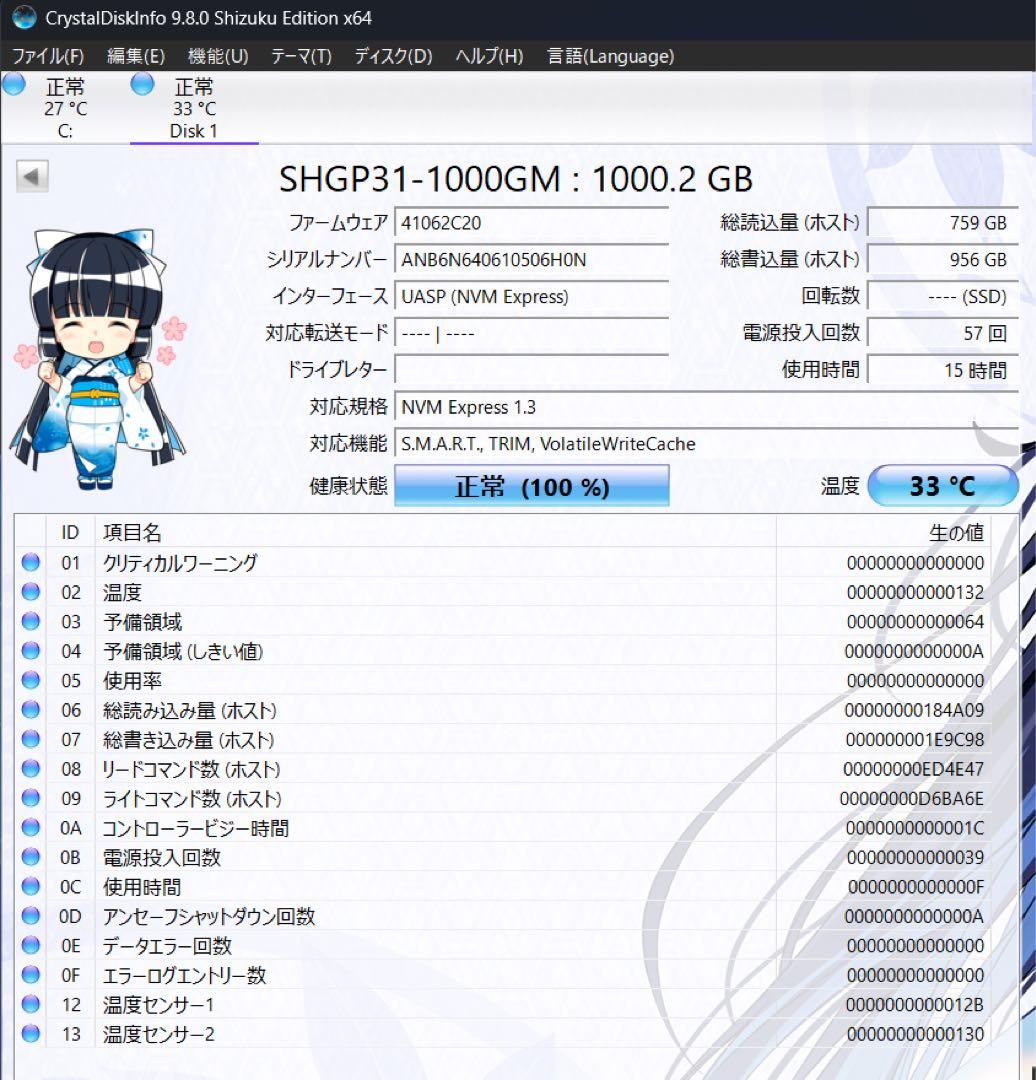Select the データエラー回数 attribute name
This screenshot has width=1036, height=1080.
(167, 946)
